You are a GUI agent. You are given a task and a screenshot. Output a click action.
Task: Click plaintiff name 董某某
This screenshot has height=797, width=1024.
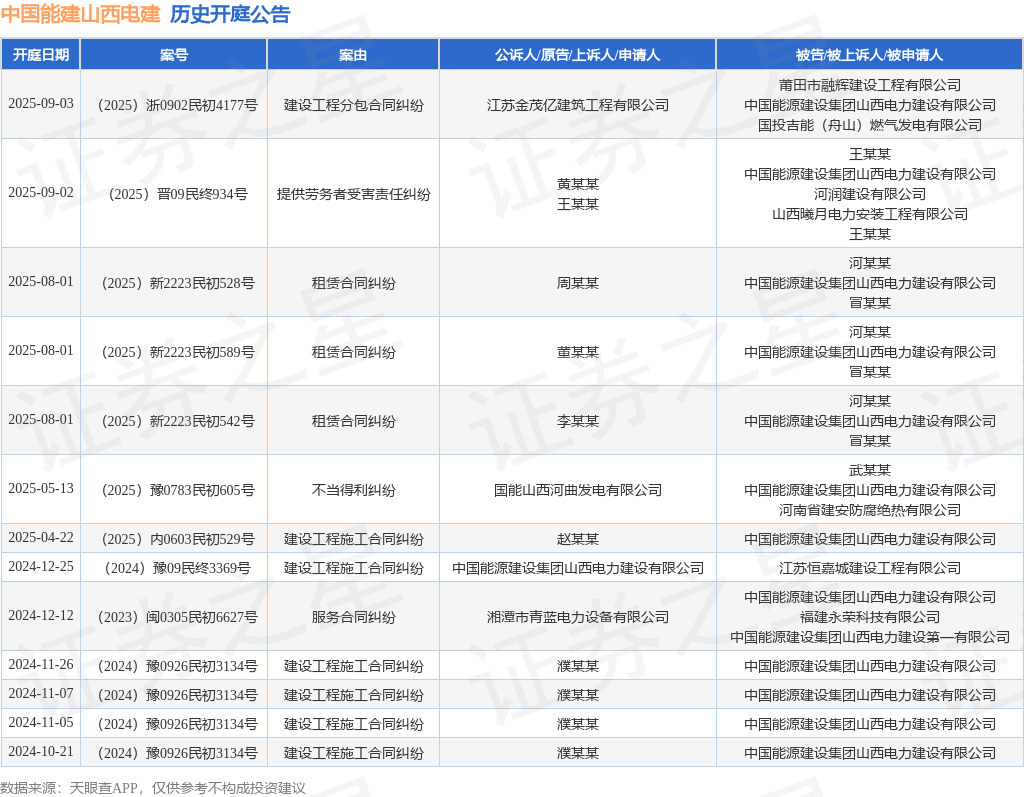point(578,352)
